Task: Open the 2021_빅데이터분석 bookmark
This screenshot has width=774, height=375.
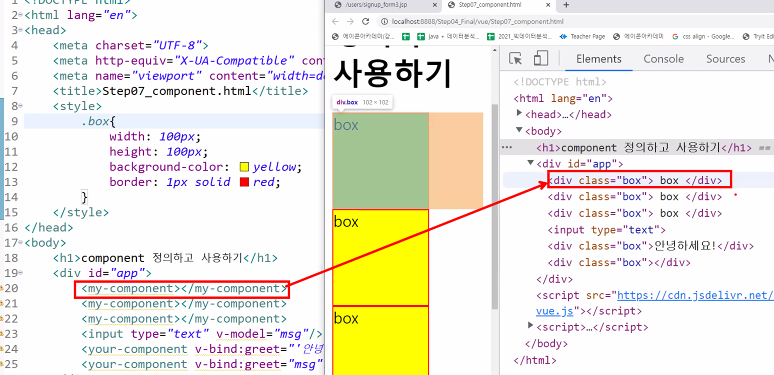Action: (x=520, y=37)
